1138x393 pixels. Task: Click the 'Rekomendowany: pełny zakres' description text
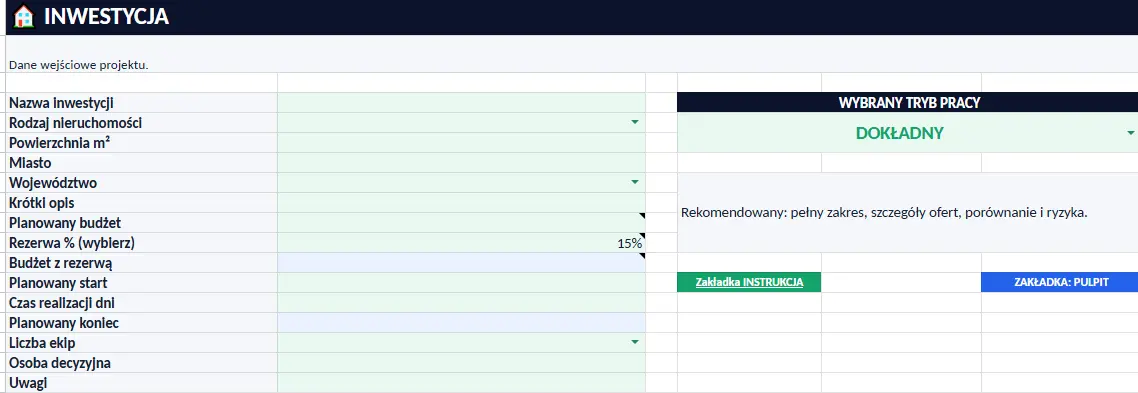pyautogui.click(x=884, y=213)
